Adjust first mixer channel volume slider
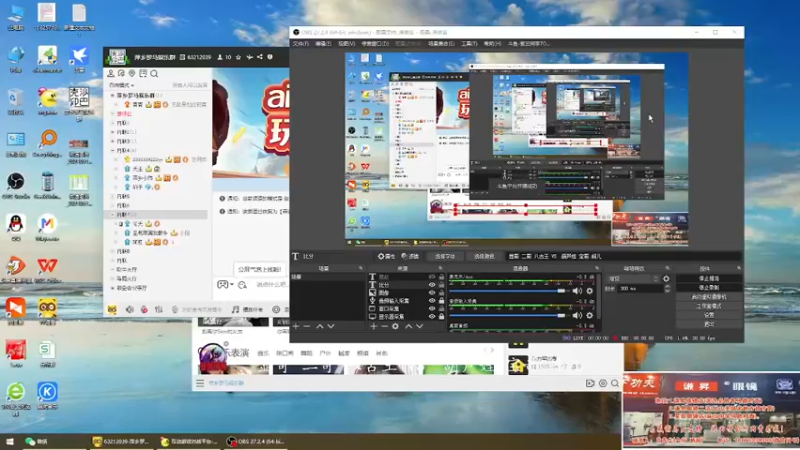Image resolution: width=800 pixels, height=450 pixels. [x=508, y=291]
